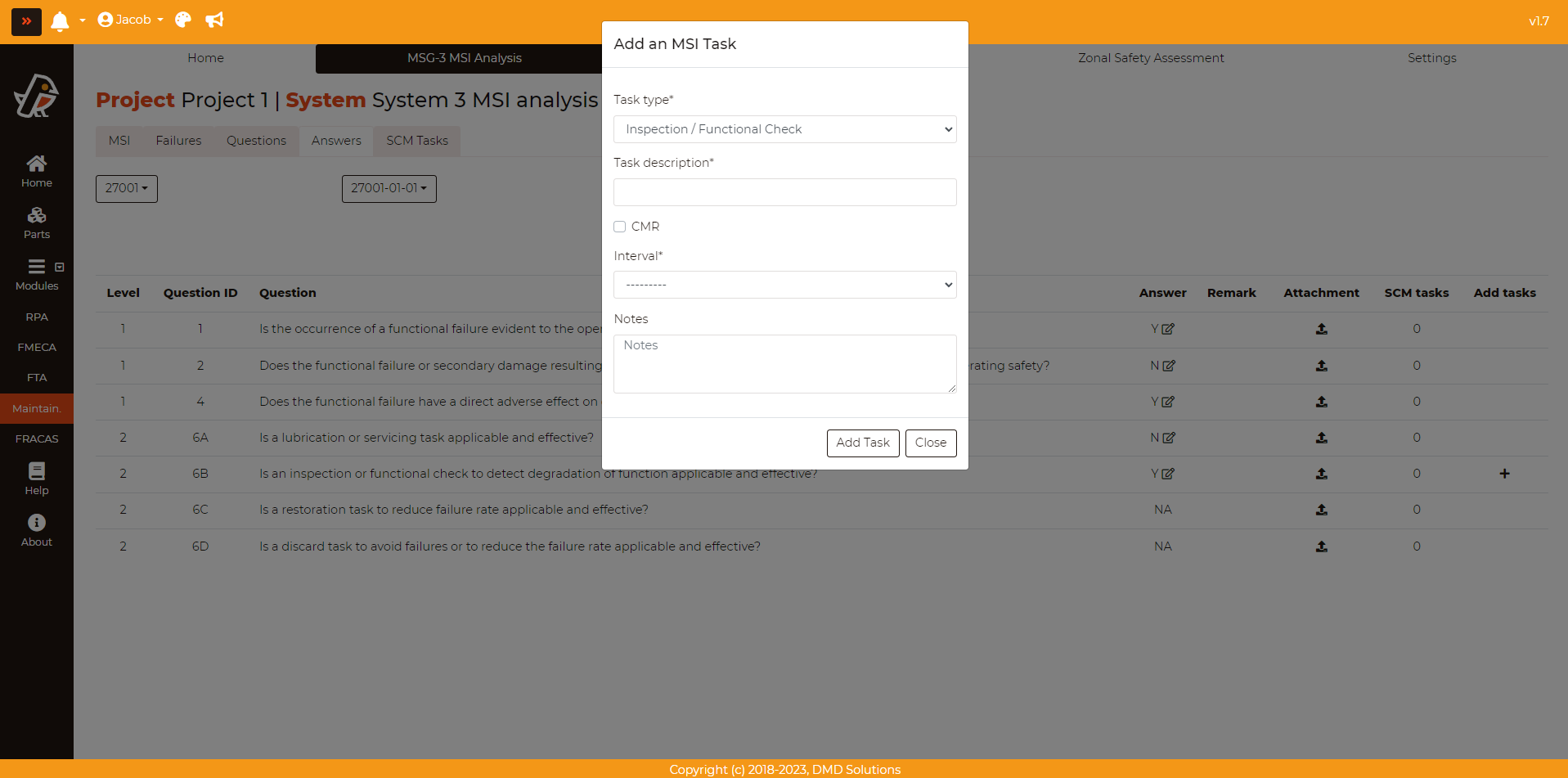The width and height of the screenshot is (1568, 778).
Task: Enable the CMR checkbox
Action: (620, 227)
